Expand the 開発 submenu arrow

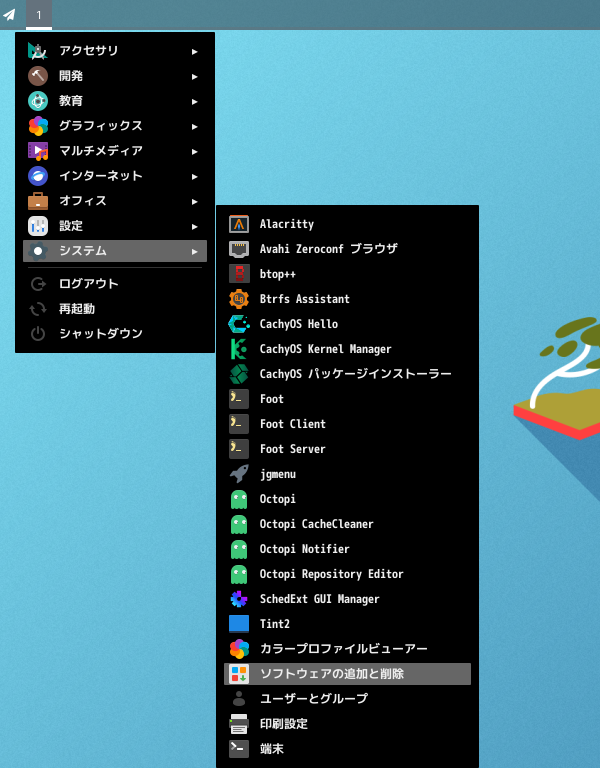tap(194, 76)
